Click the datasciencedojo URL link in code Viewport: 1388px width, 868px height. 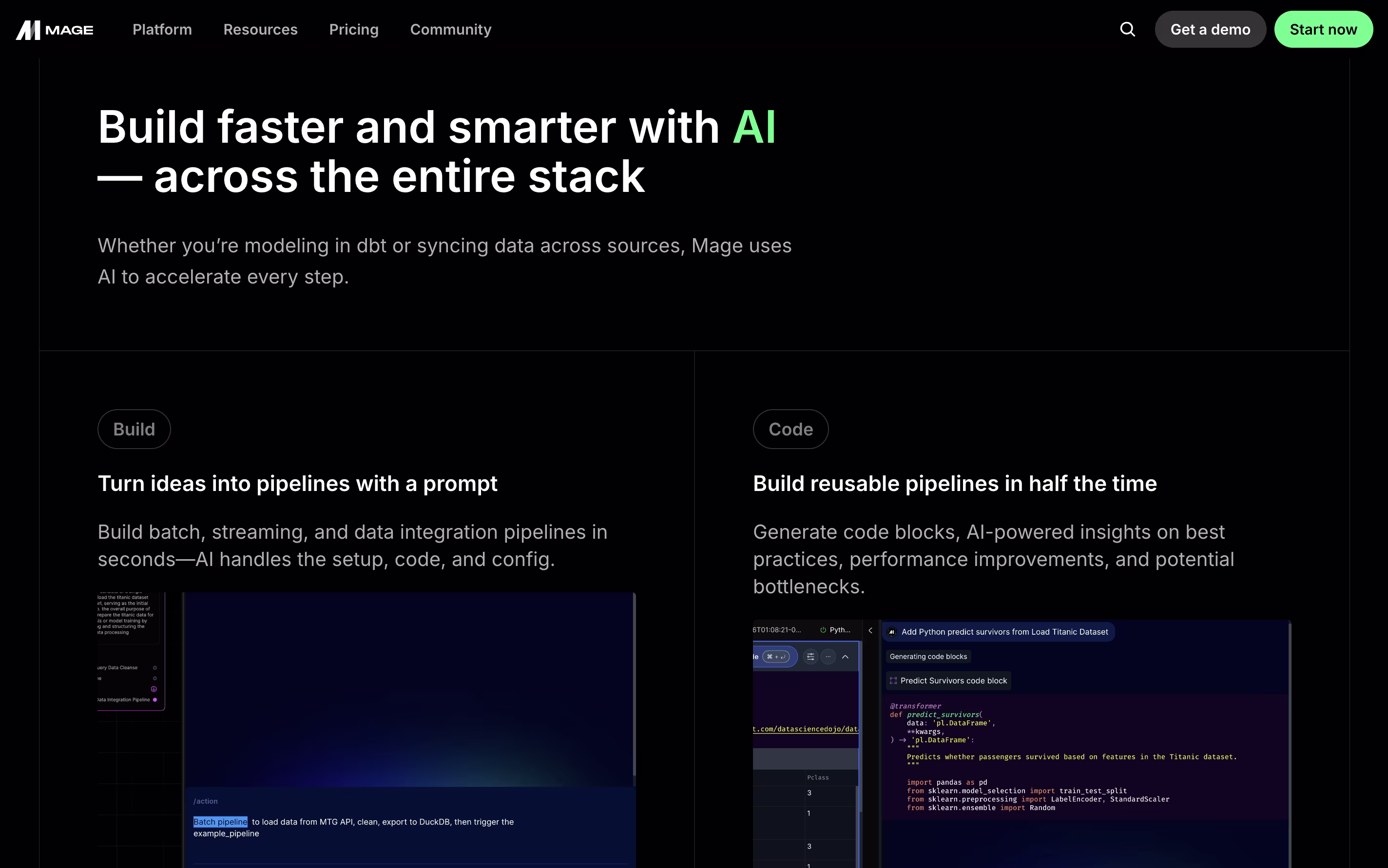tap(806, 729)
